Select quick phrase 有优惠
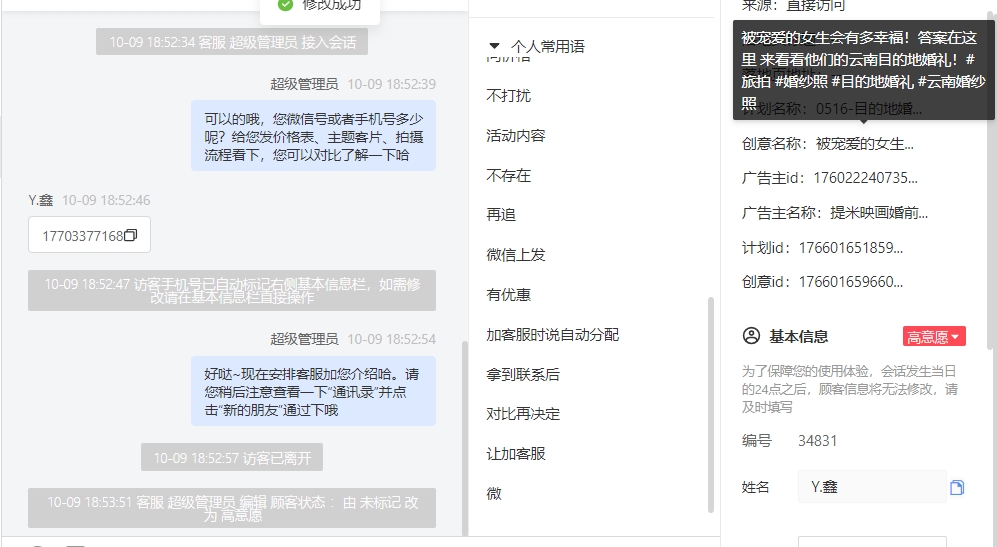 pos(508,294)
